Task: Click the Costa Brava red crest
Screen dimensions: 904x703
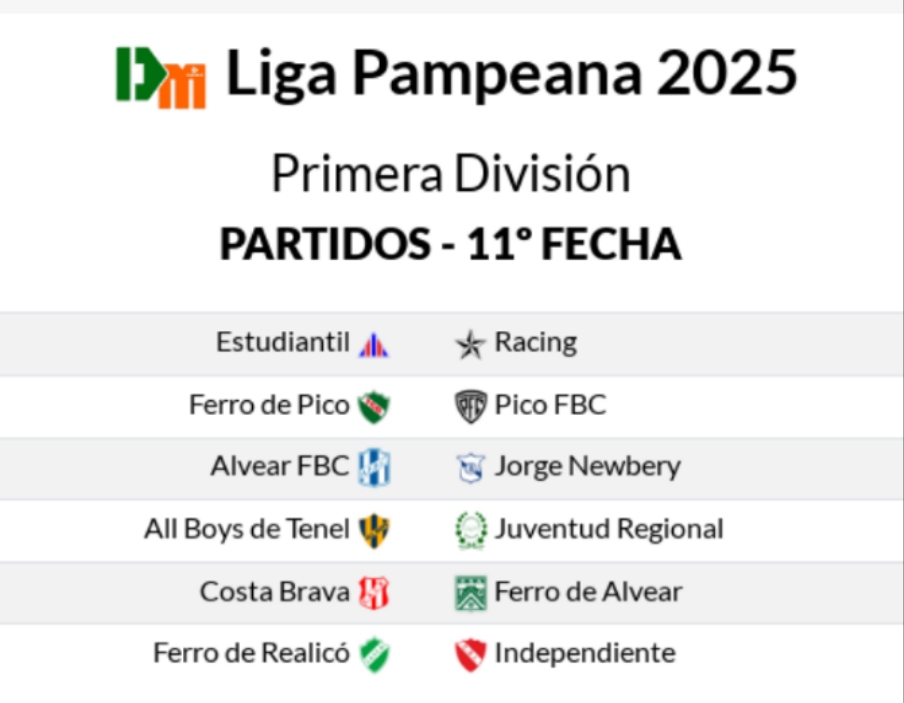Action: [x=374, y=592]
